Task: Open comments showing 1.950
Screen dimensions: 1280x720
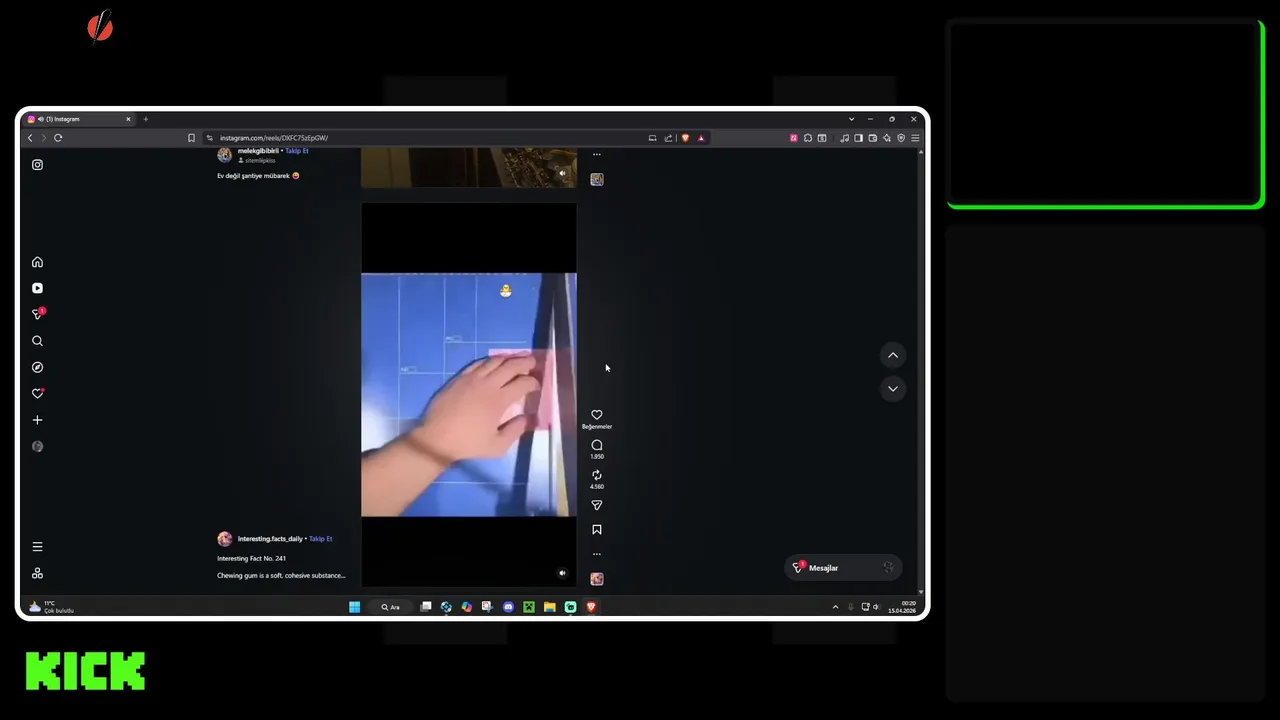Action: pyautogui.click(x=597, y=445)
